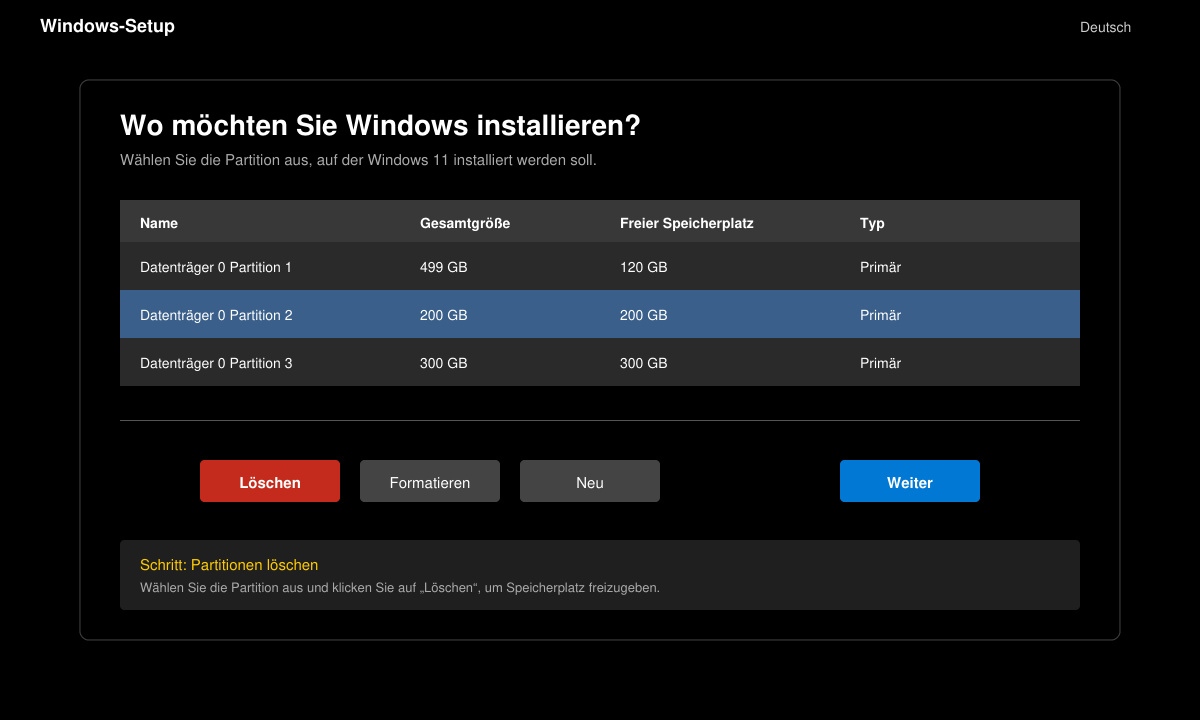Click the Formatieren button
This screenshot has width=1200, height=720.
[430, 481]
